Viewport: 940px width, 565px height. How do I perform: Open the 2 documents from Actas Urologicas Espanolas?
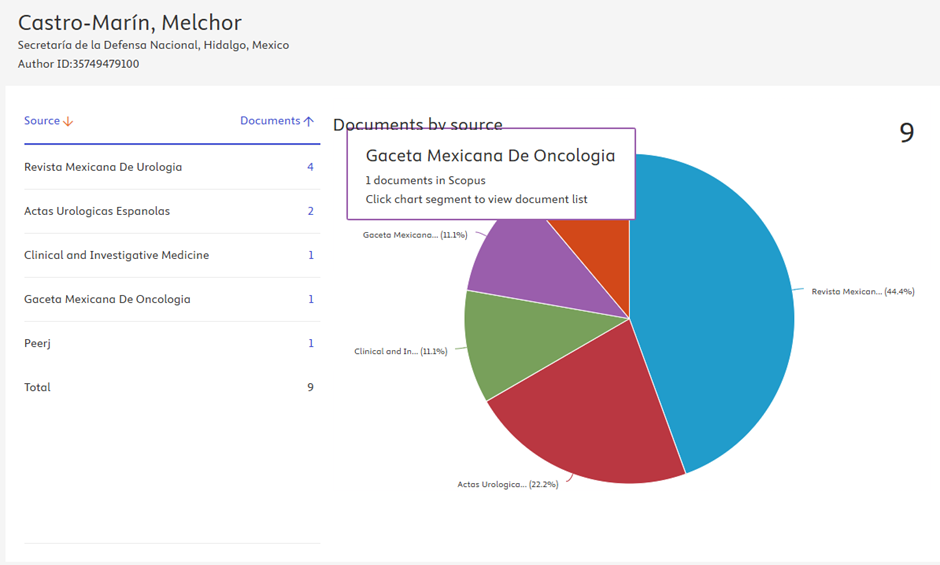(310, 211)
